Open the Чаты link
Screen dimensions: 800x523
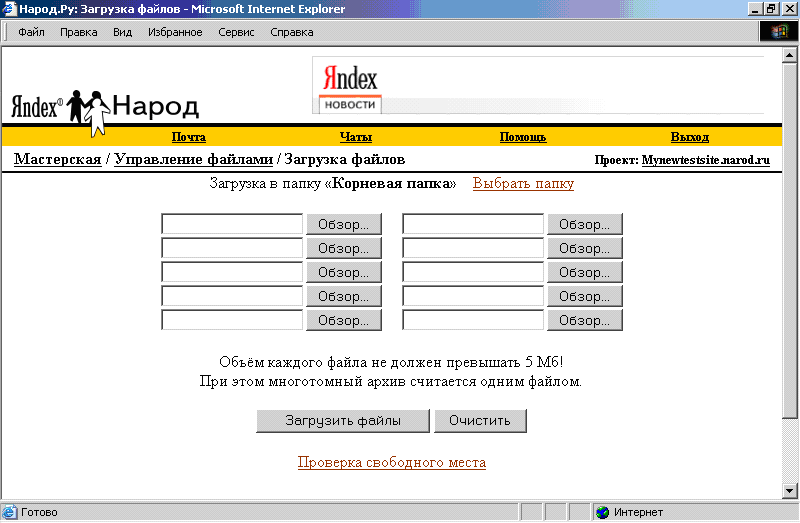[x=356, y=137]
